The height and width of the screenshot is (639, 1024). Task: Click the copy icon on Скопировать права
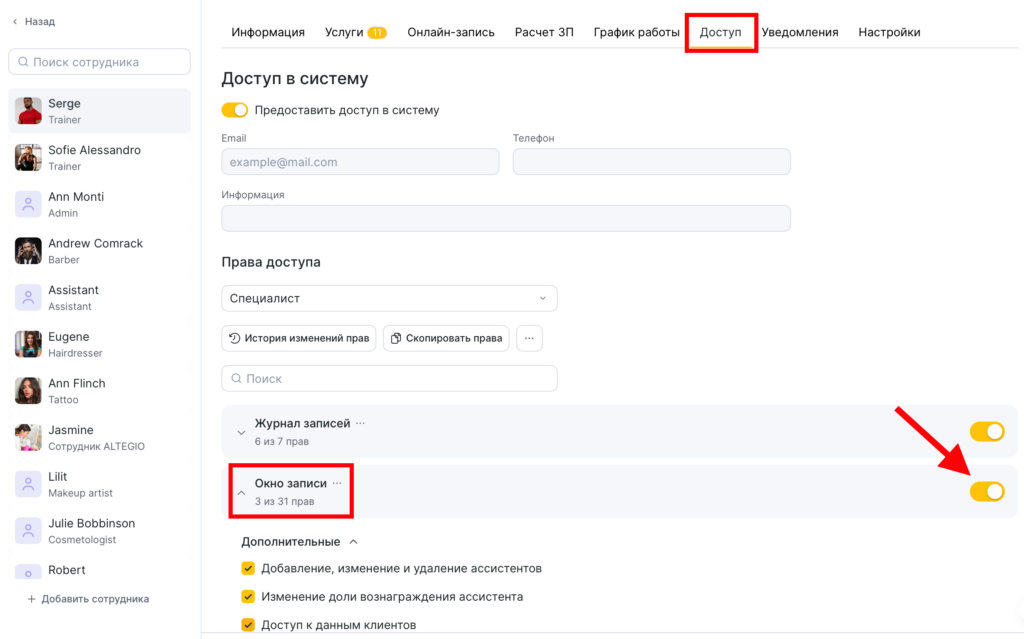395,338
